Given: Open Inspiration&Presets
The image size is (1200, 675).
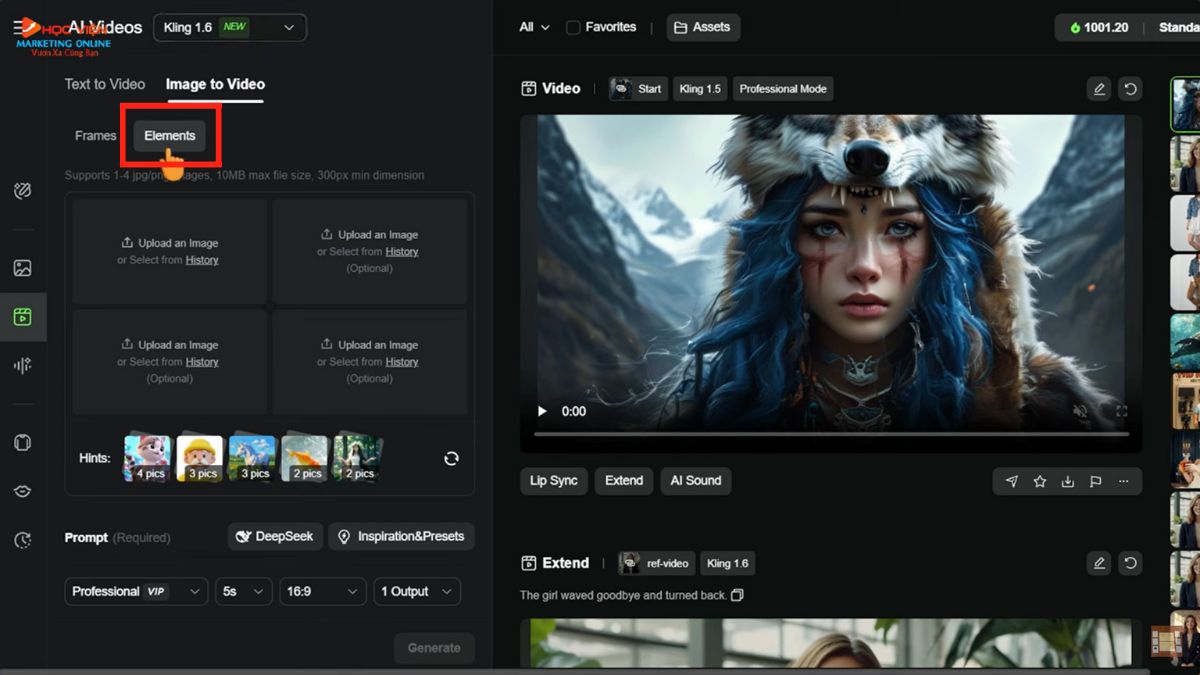Looking at the screenshot, I should pos(402,537).
